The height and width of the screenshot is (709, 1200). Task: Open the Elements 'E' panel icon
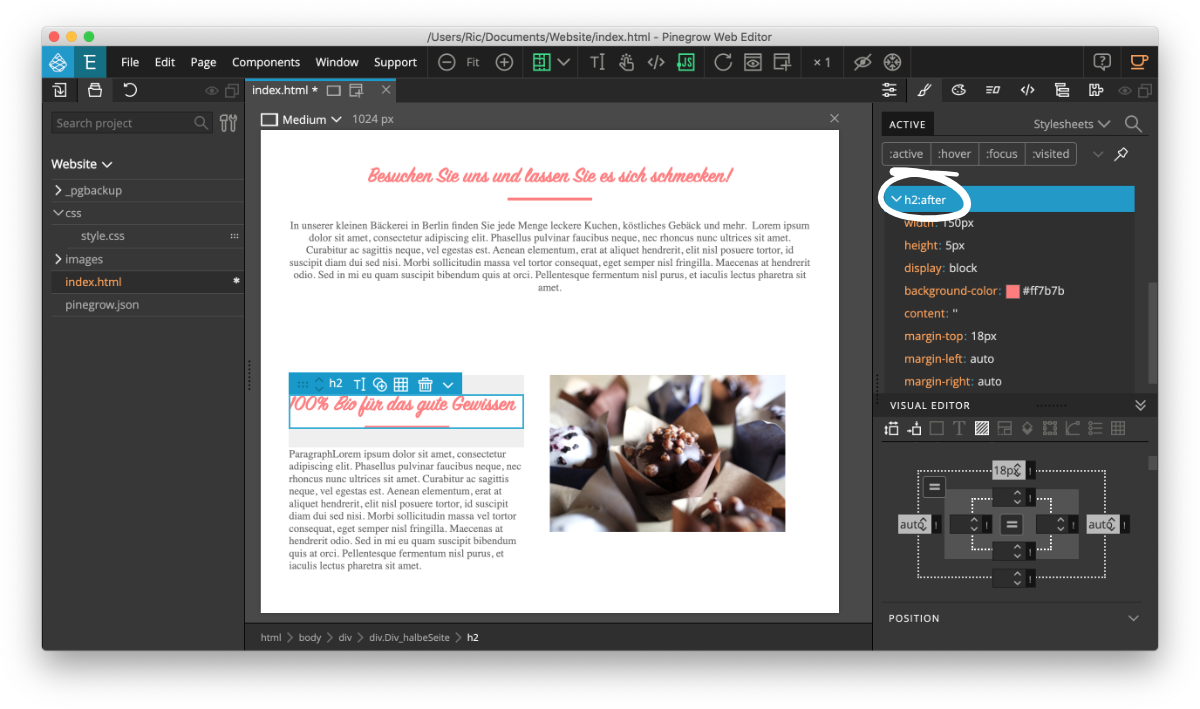(89, 62)
